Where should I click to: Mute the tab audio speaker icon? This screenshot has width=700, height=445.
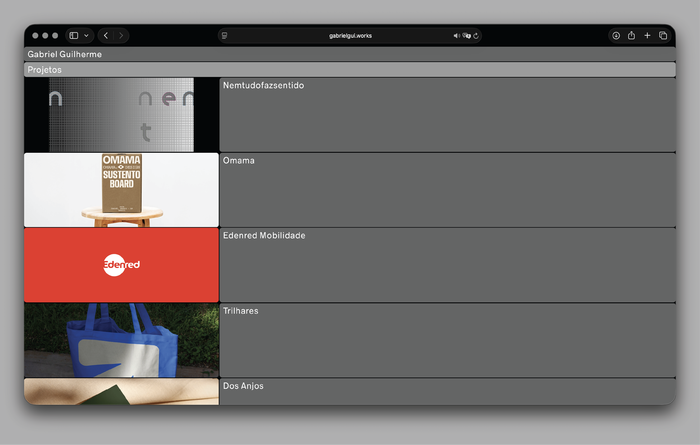pyautogui.click(x=456, y=35)
